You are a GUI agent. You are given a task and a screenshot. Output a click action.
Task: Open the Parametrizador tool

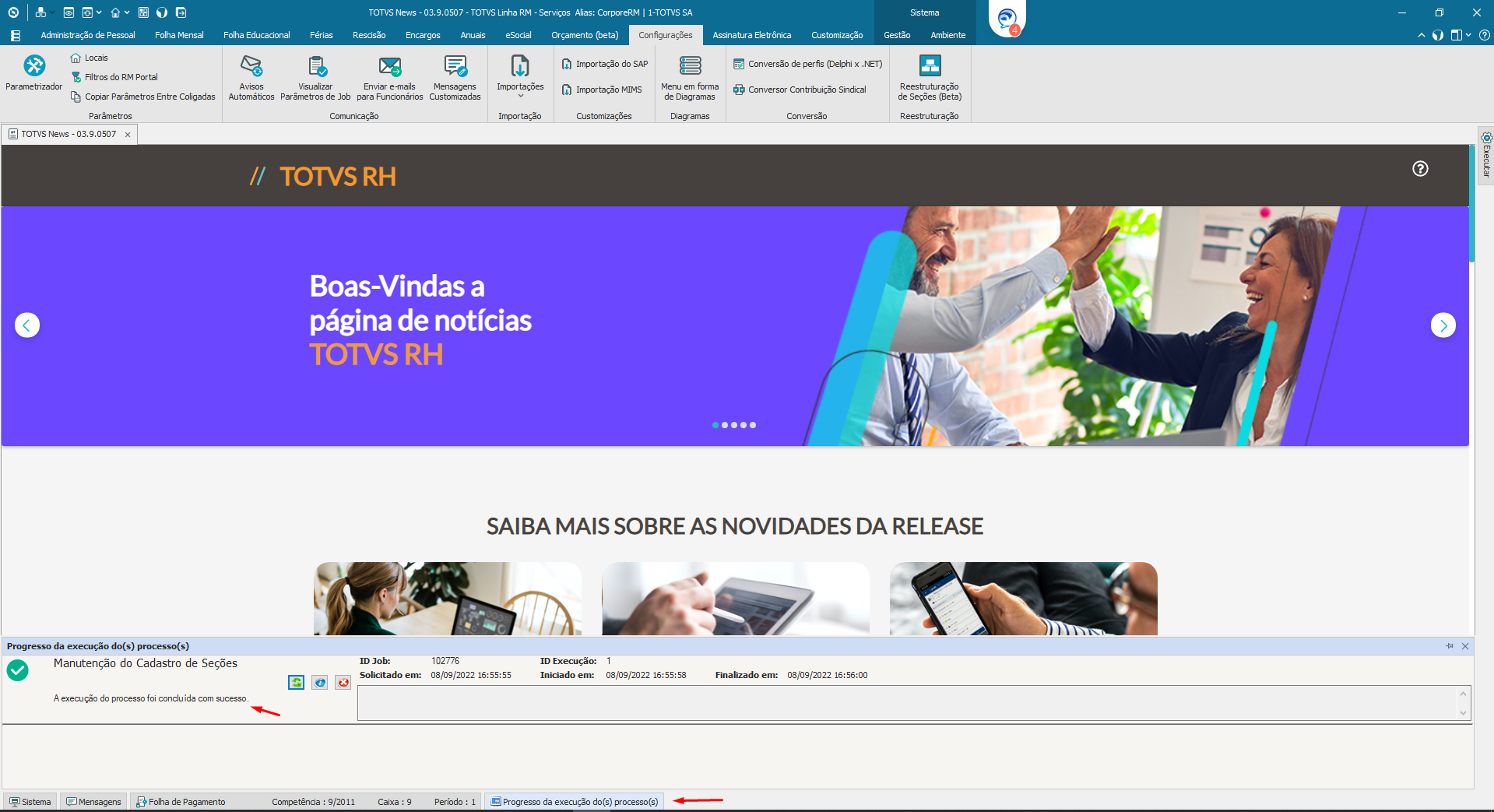pyautogui.click(x=33, y=73)
